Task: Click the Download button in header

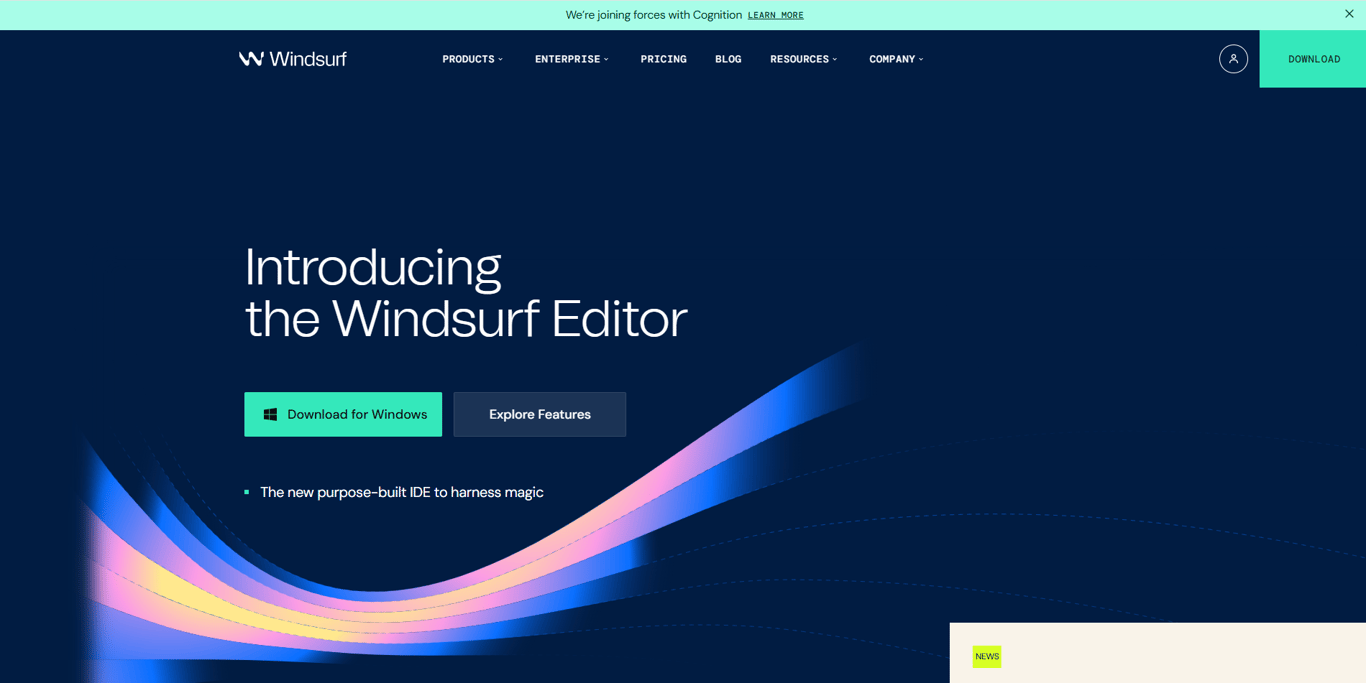Action: [1313, 59]
